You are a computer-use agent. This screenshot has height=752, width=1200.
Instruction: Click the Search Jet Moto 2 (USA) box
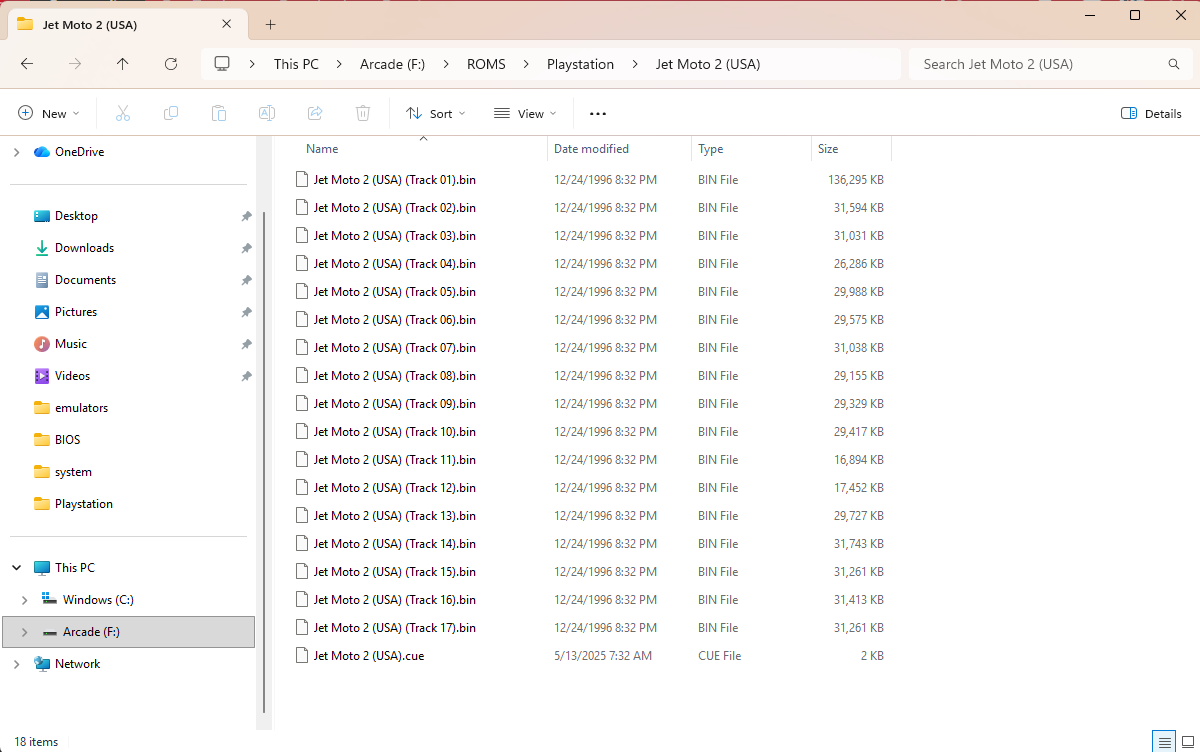pos(1040,64)
